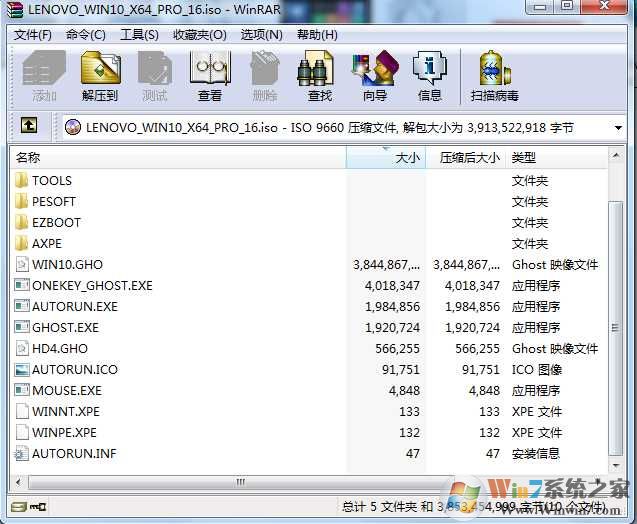
Task: Open the 帮助(H) menu
Action: pyautogui.click(x=317, y=35)
